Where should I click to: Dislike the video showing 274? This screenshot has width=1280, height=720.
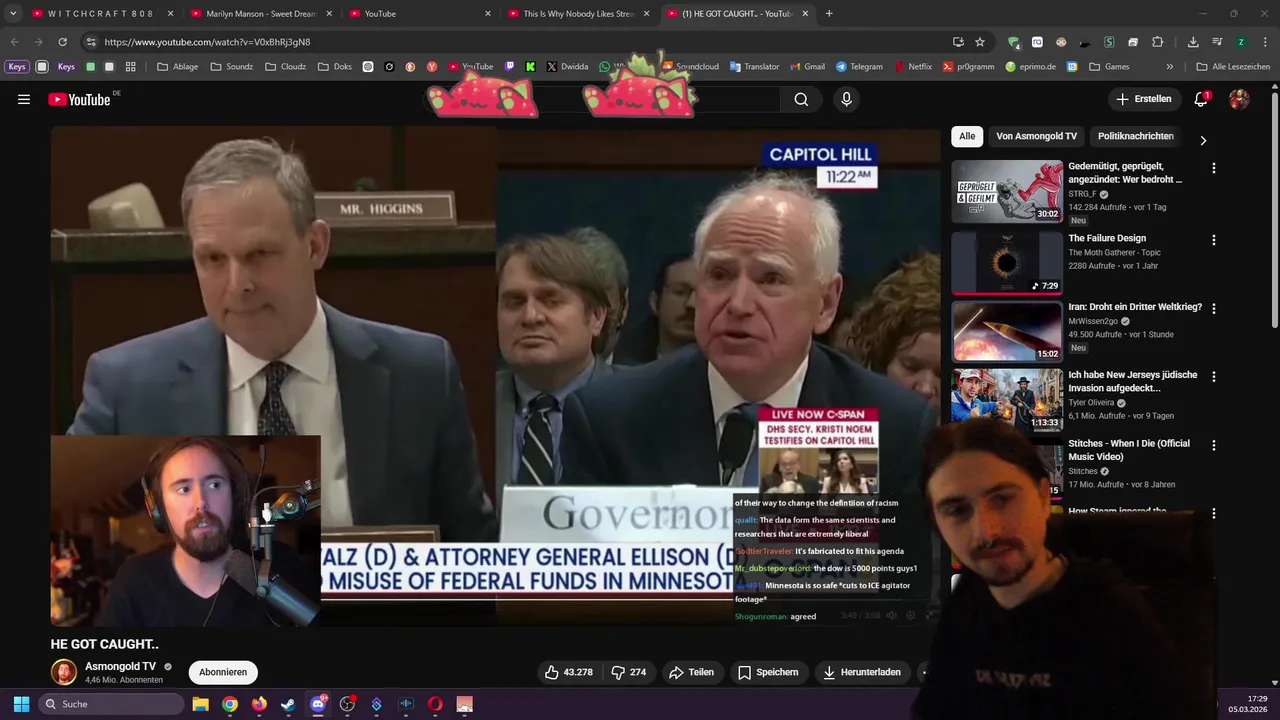(629, 672)
